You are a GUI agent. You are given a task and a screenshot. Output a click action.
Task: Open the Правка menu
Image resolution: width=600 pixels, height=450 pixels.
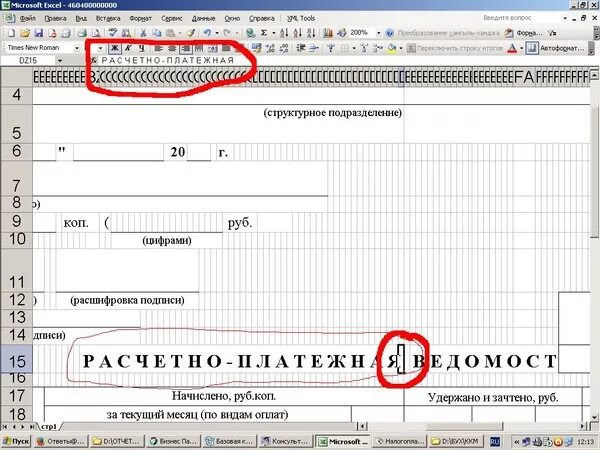coord(55,18)
